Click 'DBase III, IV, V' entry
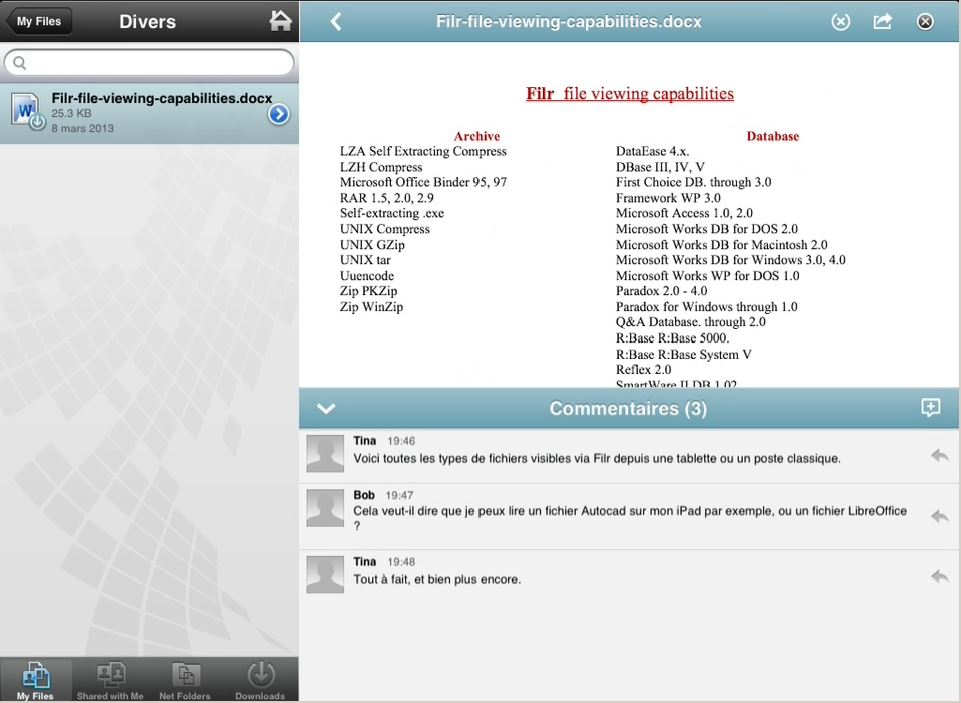Image resolution: width=961 pixels, height=703 pixels. (x=660, y=167)
